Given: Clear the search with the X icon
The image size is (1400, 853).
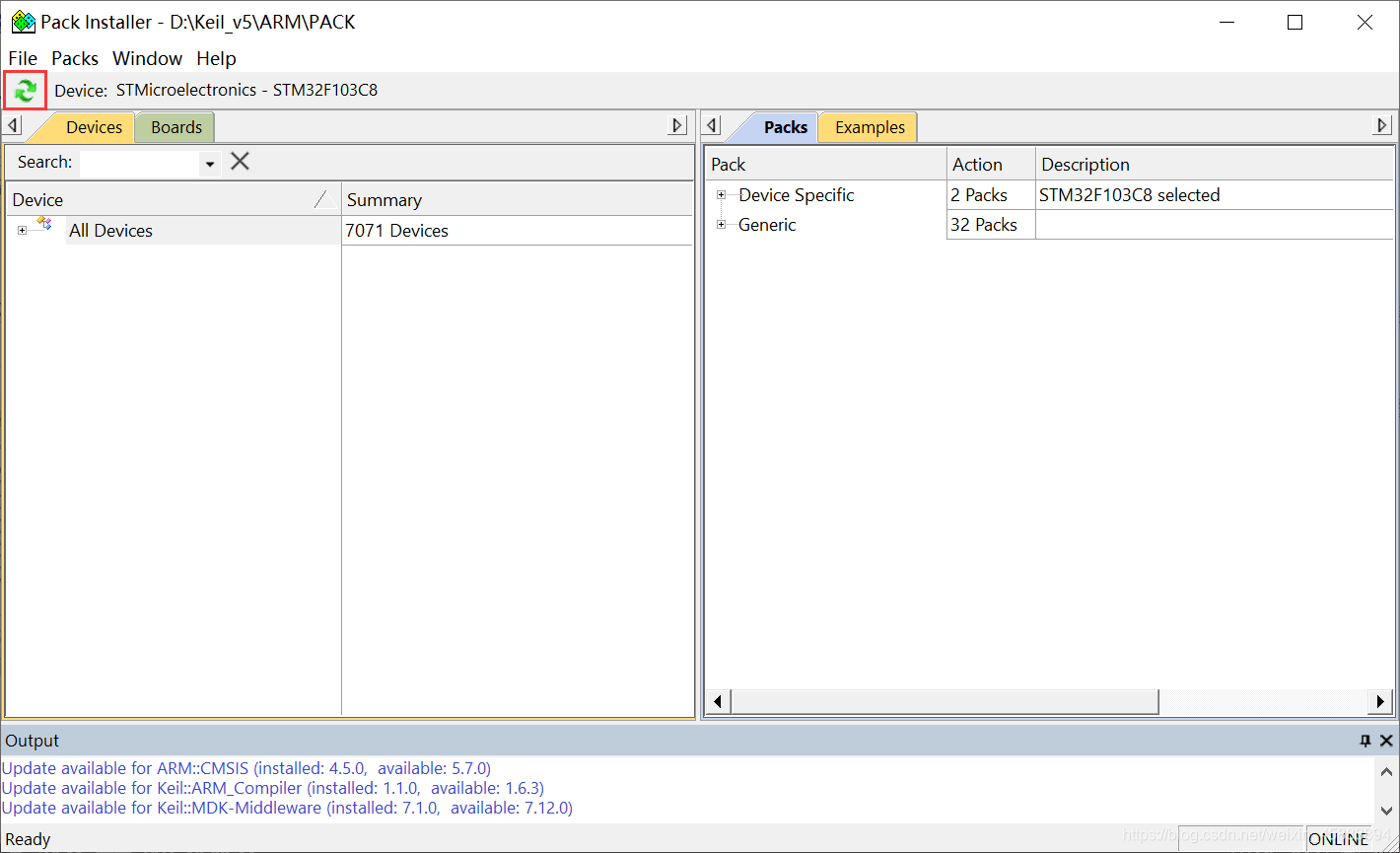Looking at the screenshot, I should coord(240,162).
